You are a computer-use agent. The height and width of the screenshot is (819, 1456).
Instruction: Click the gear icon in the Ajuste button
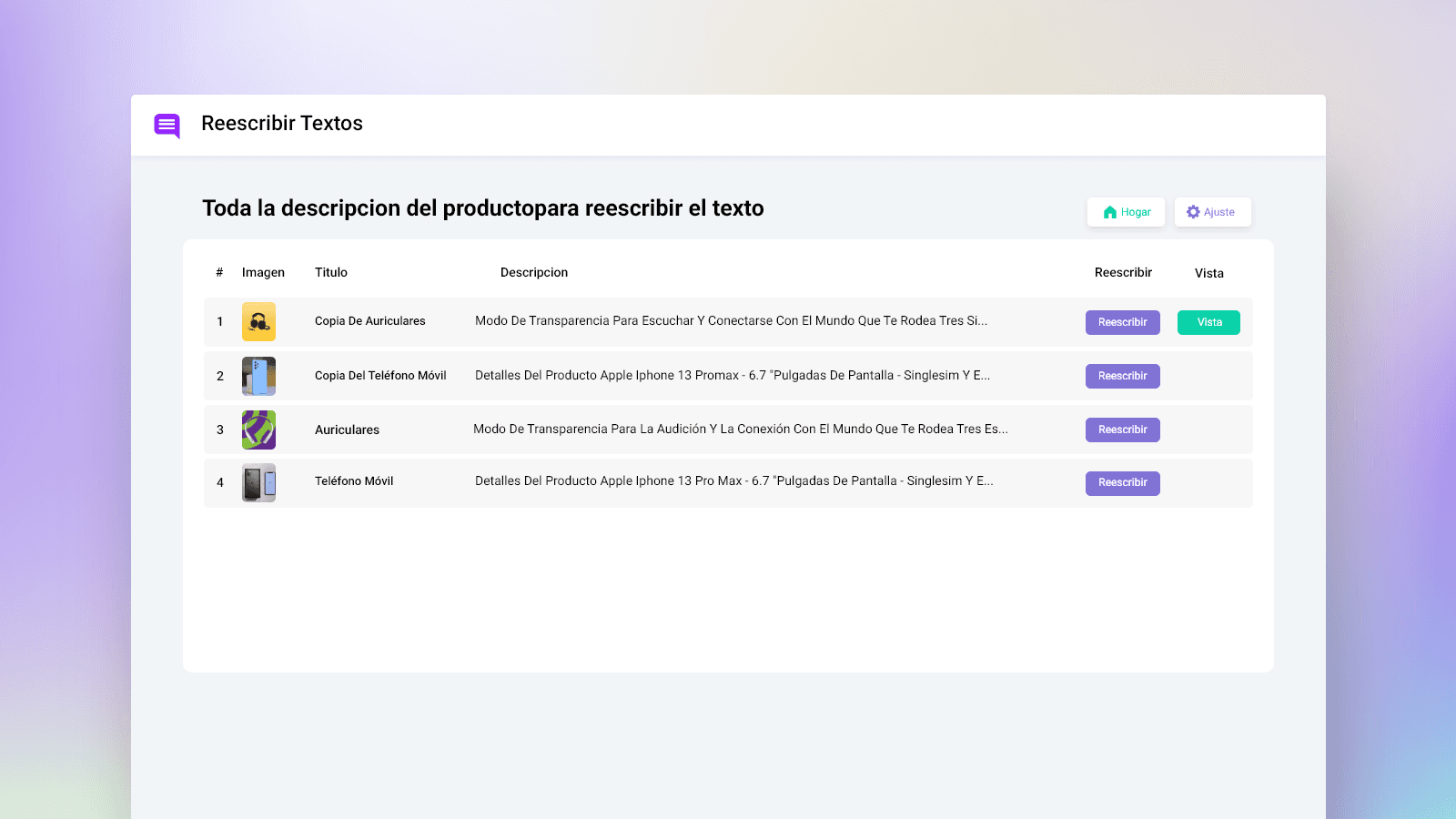pyautogui.click(x=1193, y=211)
